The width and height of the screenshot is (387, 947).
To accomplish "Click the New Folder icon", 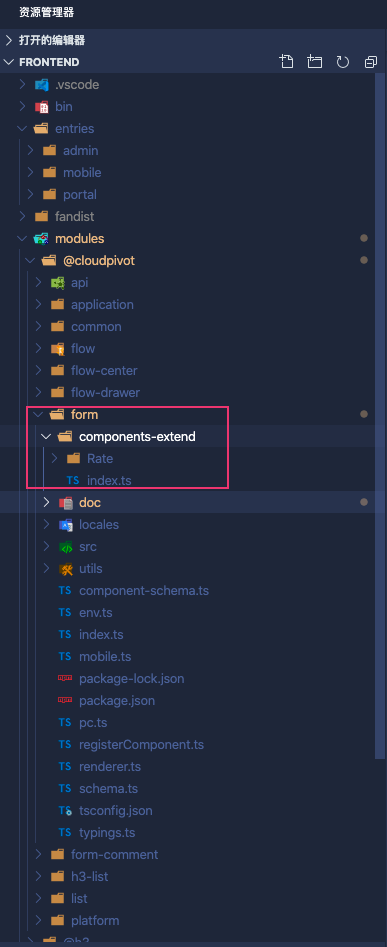I will [315, 62].
